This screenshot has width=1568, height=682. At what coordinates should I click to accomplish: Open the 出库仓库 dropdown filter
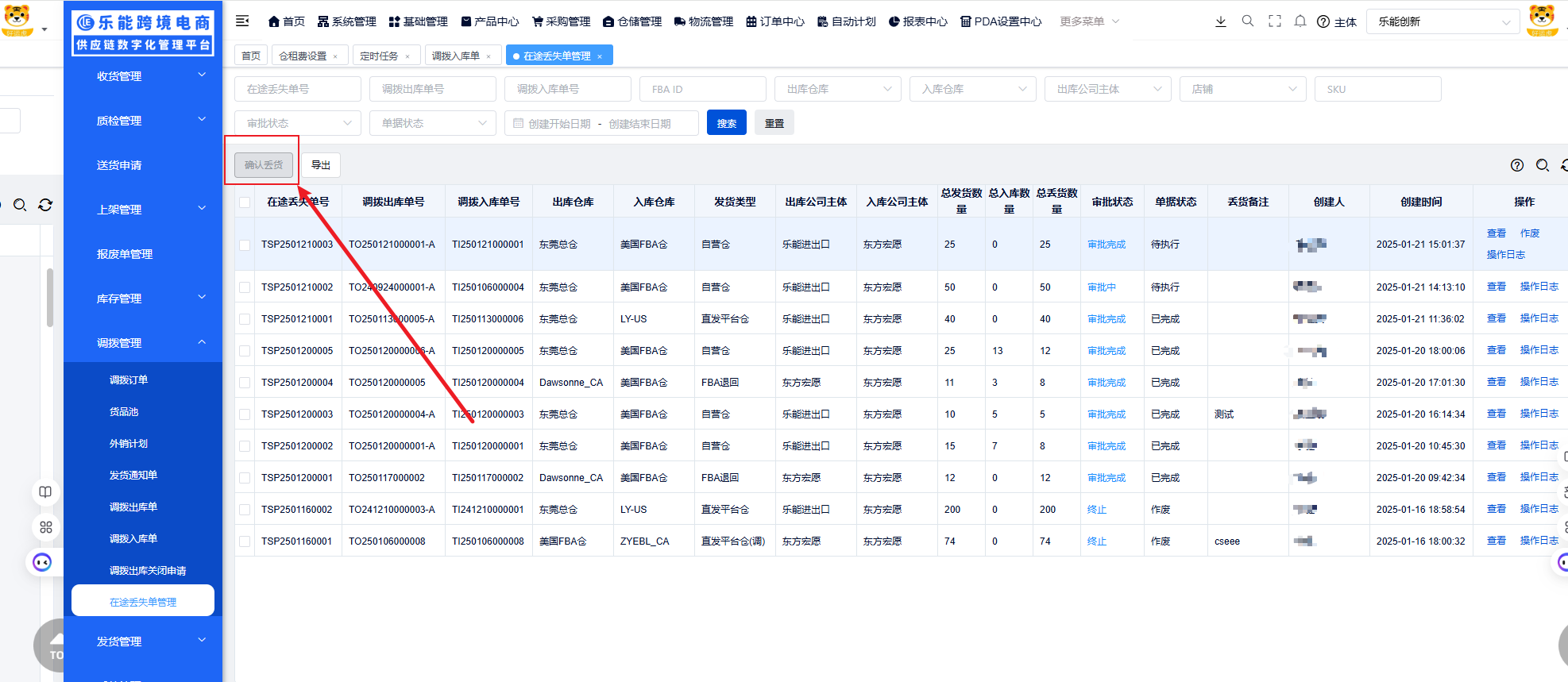click(x=838, y=89)
